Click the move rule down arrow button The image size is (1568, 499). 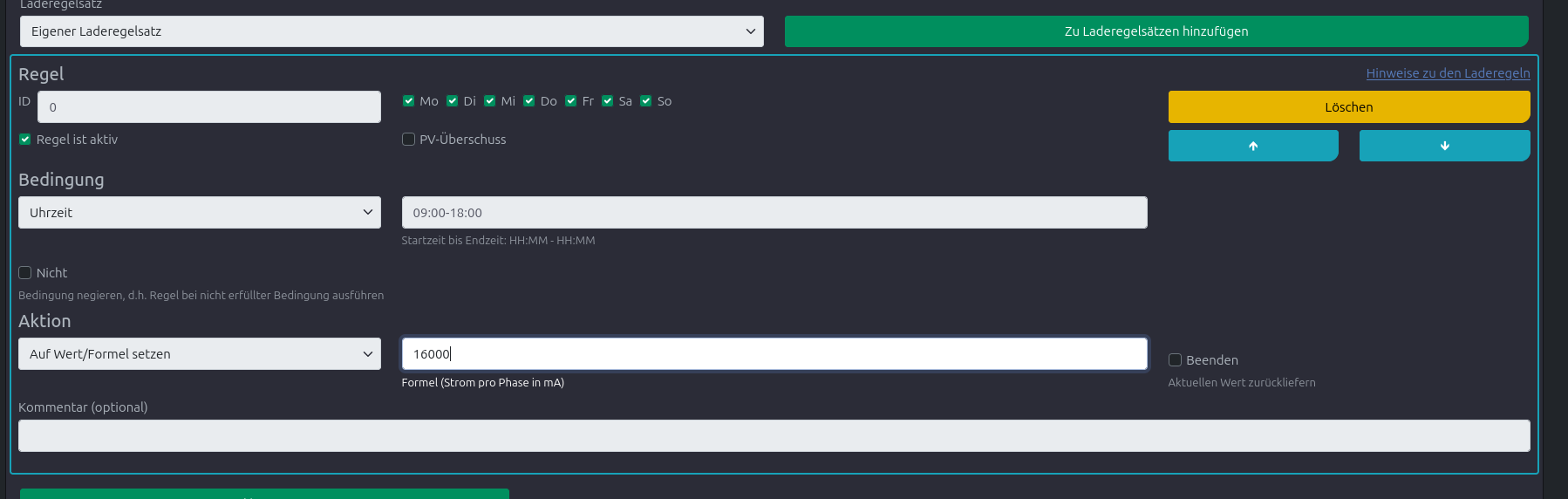1444,146
